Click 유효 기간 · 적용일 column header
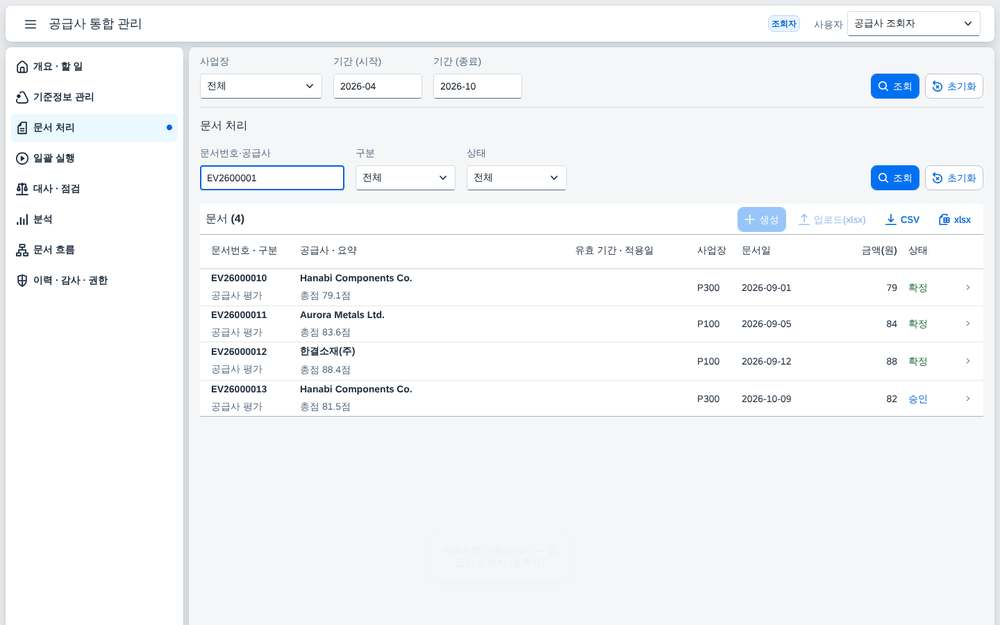Image resolution: width=1000 pixels, height=625 pixels. [x=614, y=251]
